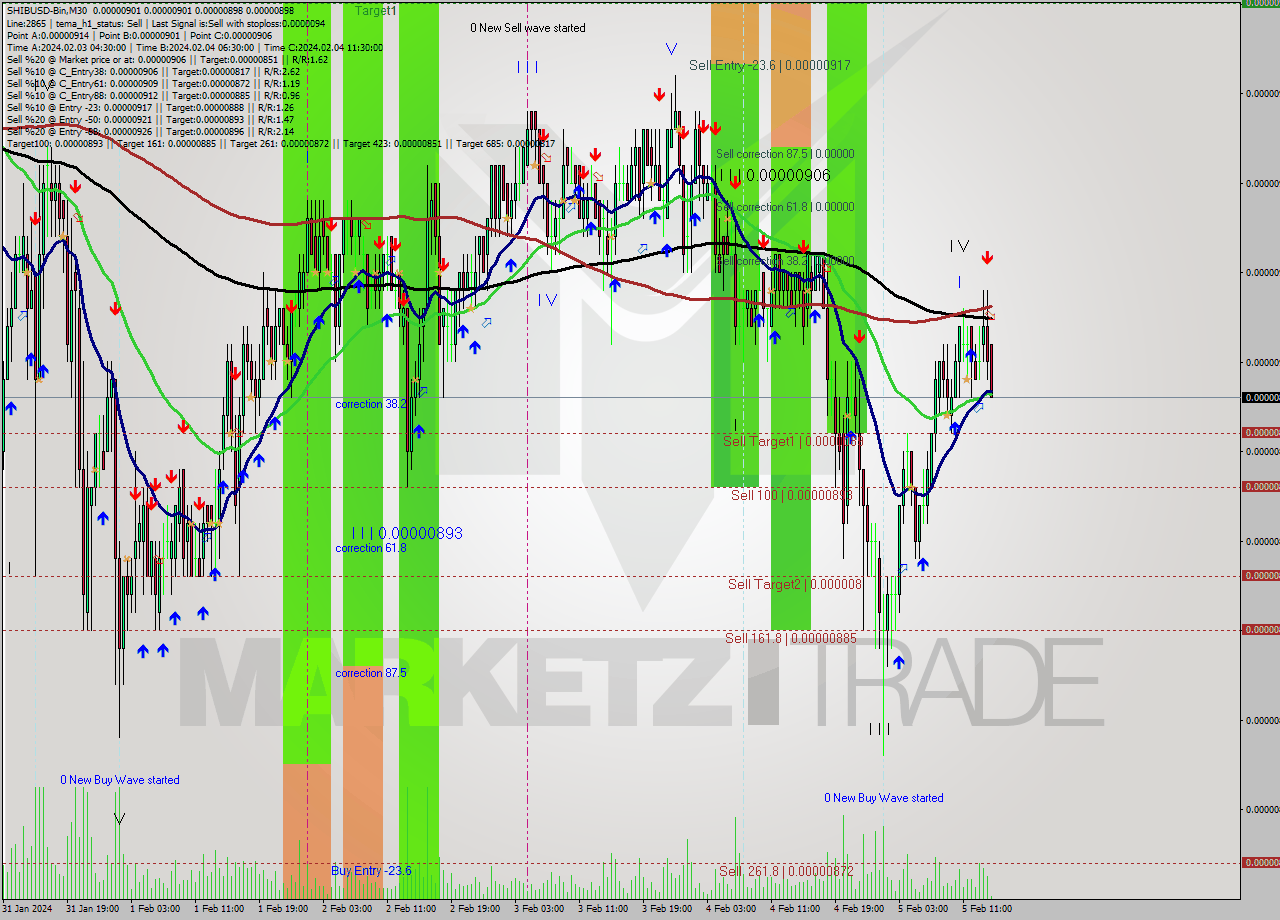1280x920 pixels.
Task: Click "0 New Buy Wave started" near 31 Jan
Action: [120, 780]
